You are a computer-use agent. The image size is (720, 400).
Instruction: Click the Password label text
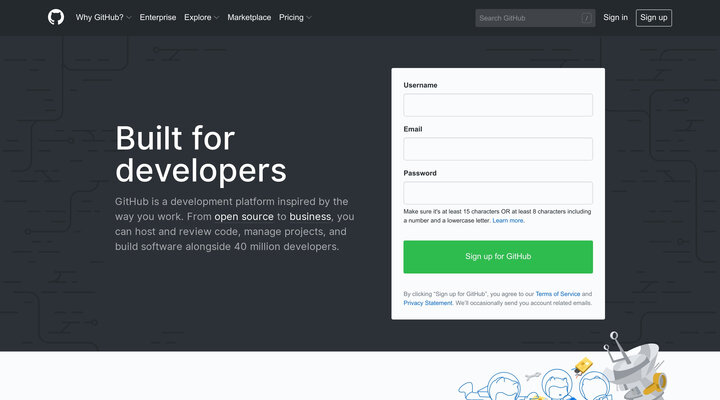pyautogui.click(x=420, y=173)
